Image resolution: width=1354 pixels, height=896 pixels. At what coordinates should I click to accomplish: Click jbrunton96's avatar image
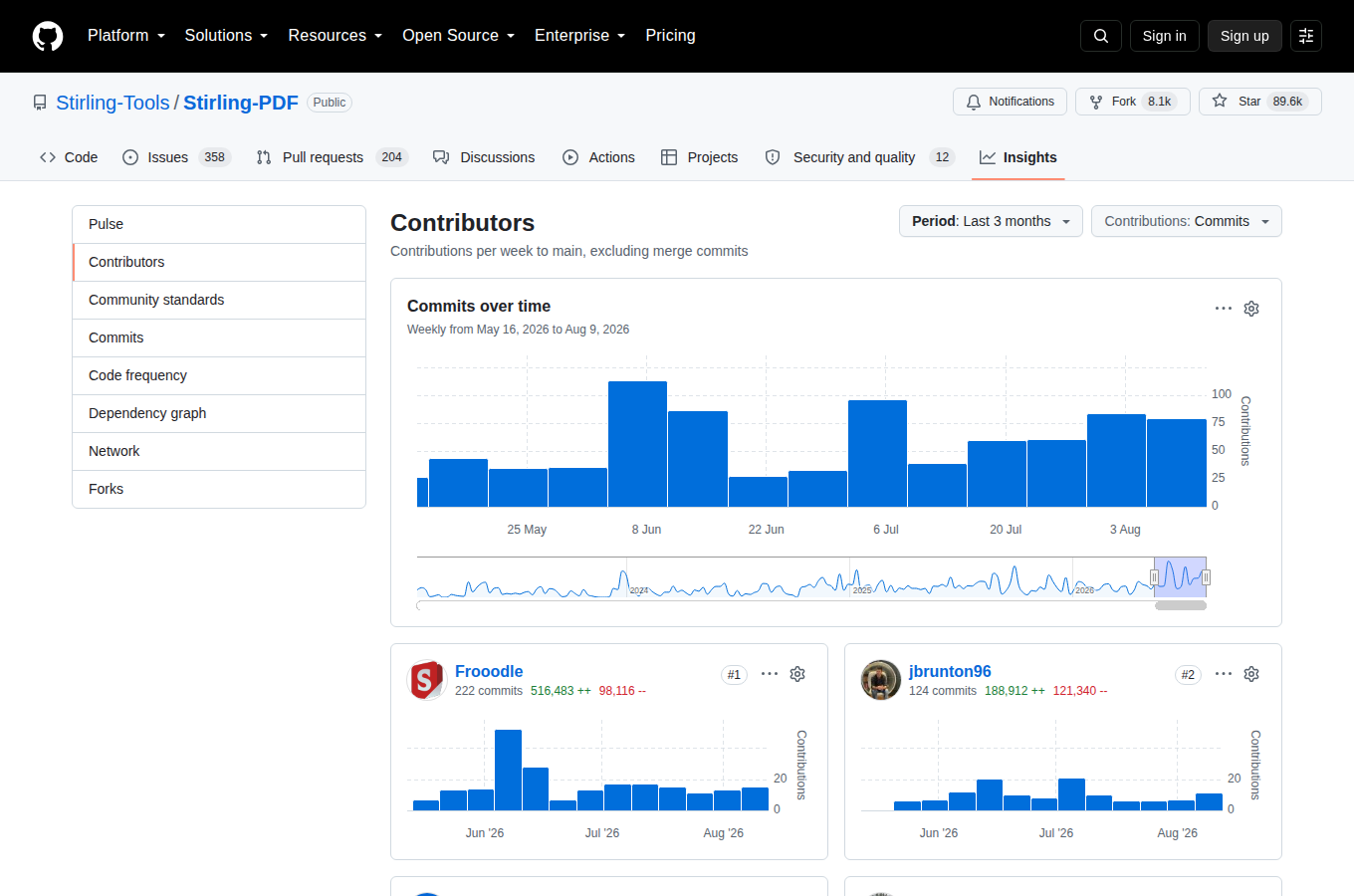881,680
